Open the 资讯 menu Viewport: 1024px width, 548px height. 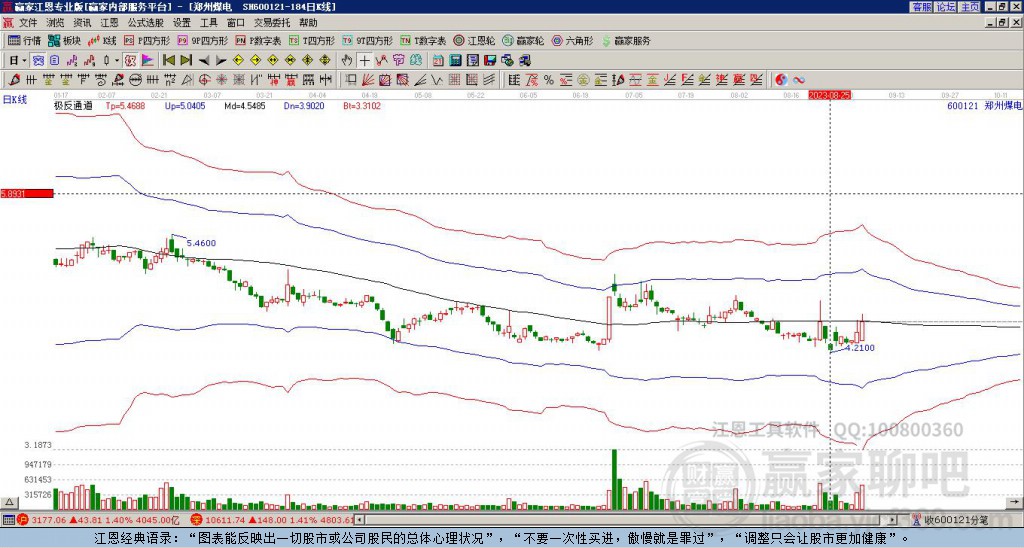pyautogui.click(x=82, y=23)
